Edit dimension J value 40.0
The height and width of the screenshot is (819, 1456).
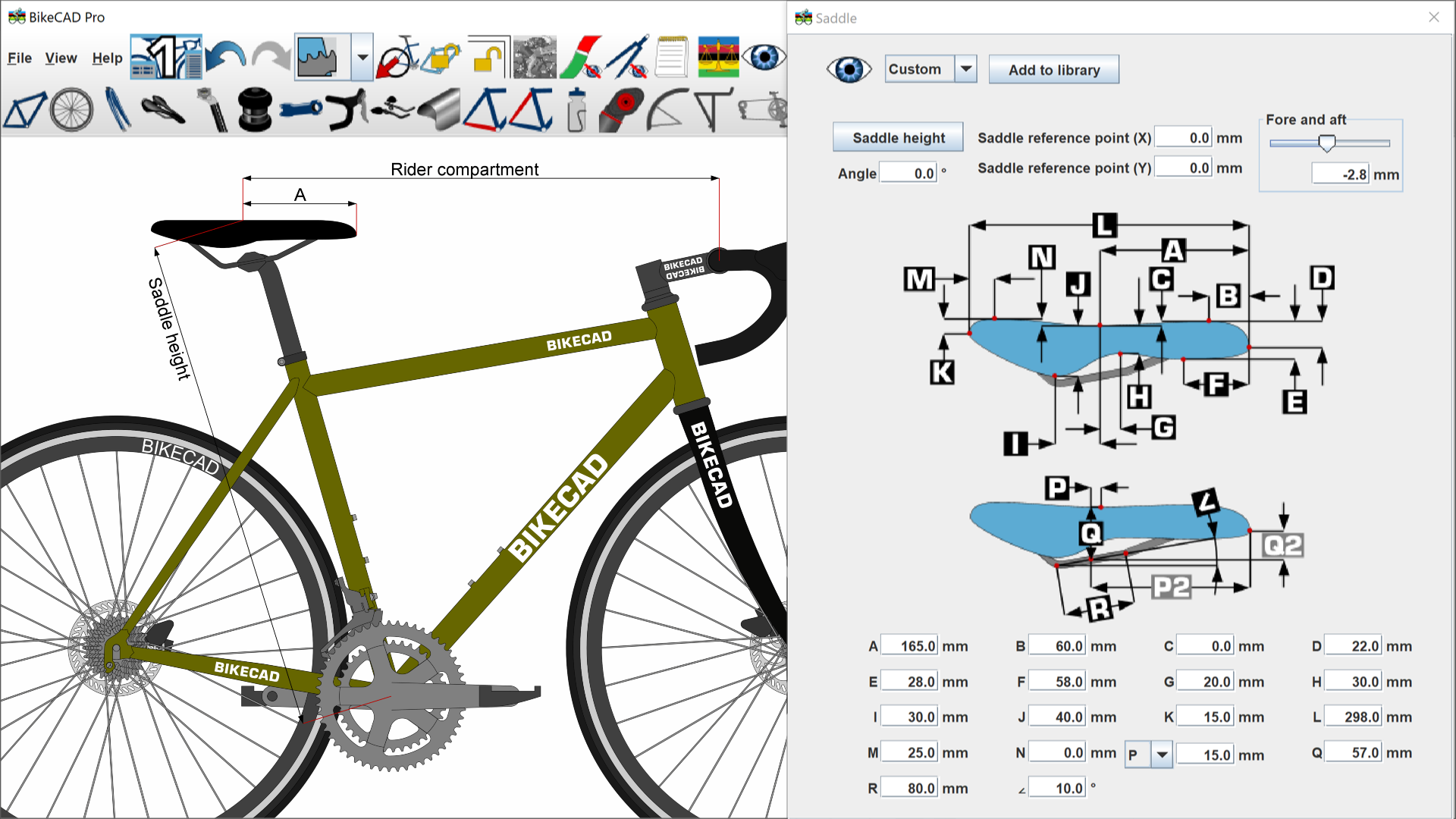click(x=1058, y=717)
